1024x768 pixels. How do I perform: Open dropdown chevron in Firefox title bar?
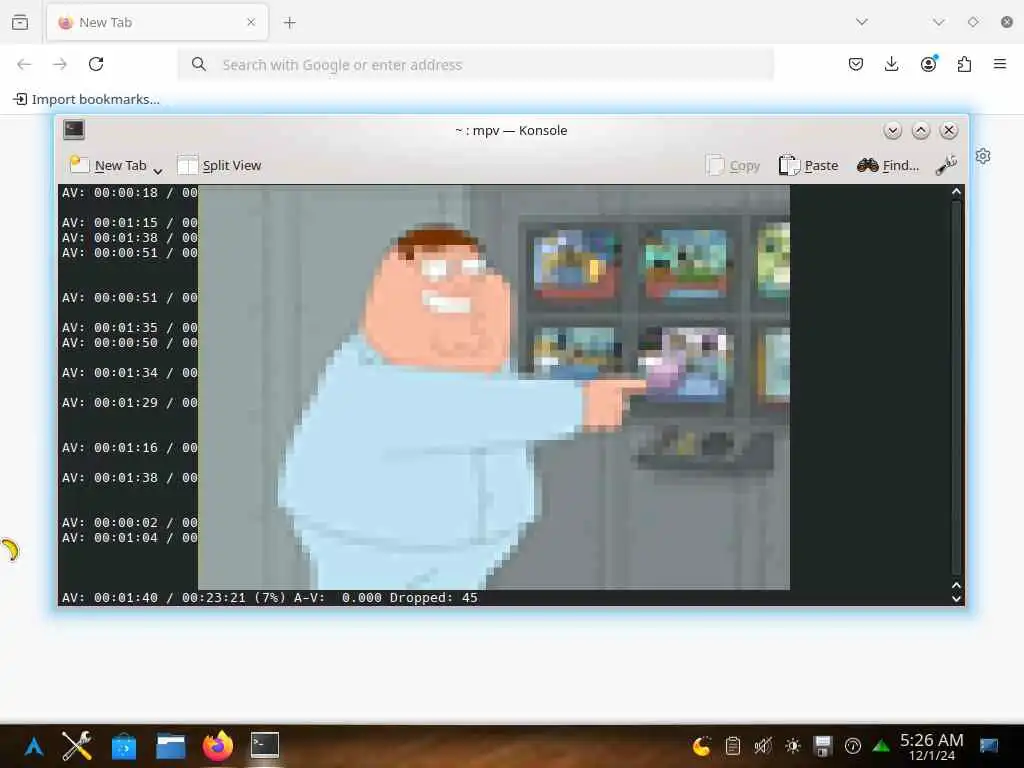coord(938,22)
